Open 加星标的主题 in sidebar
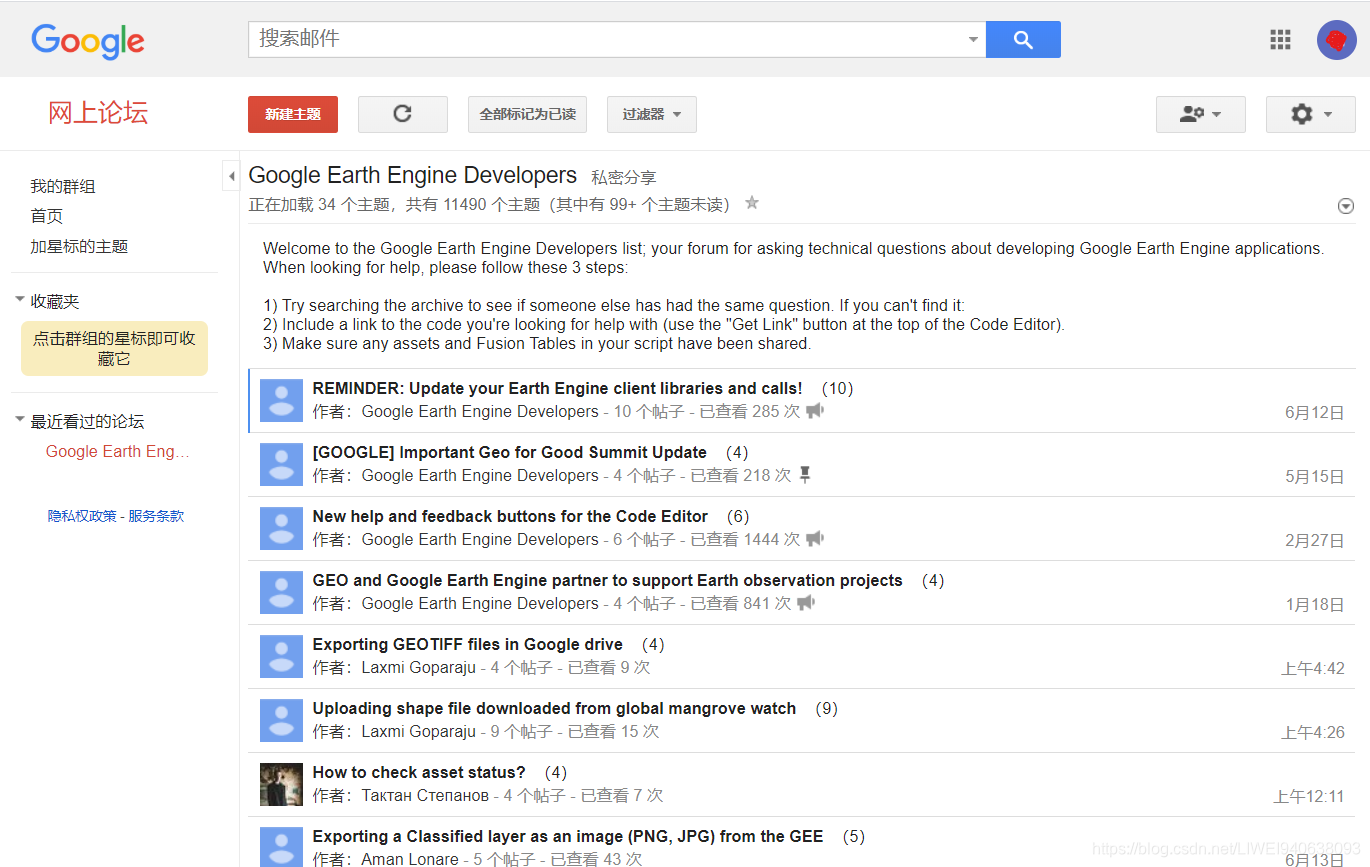 79,246
